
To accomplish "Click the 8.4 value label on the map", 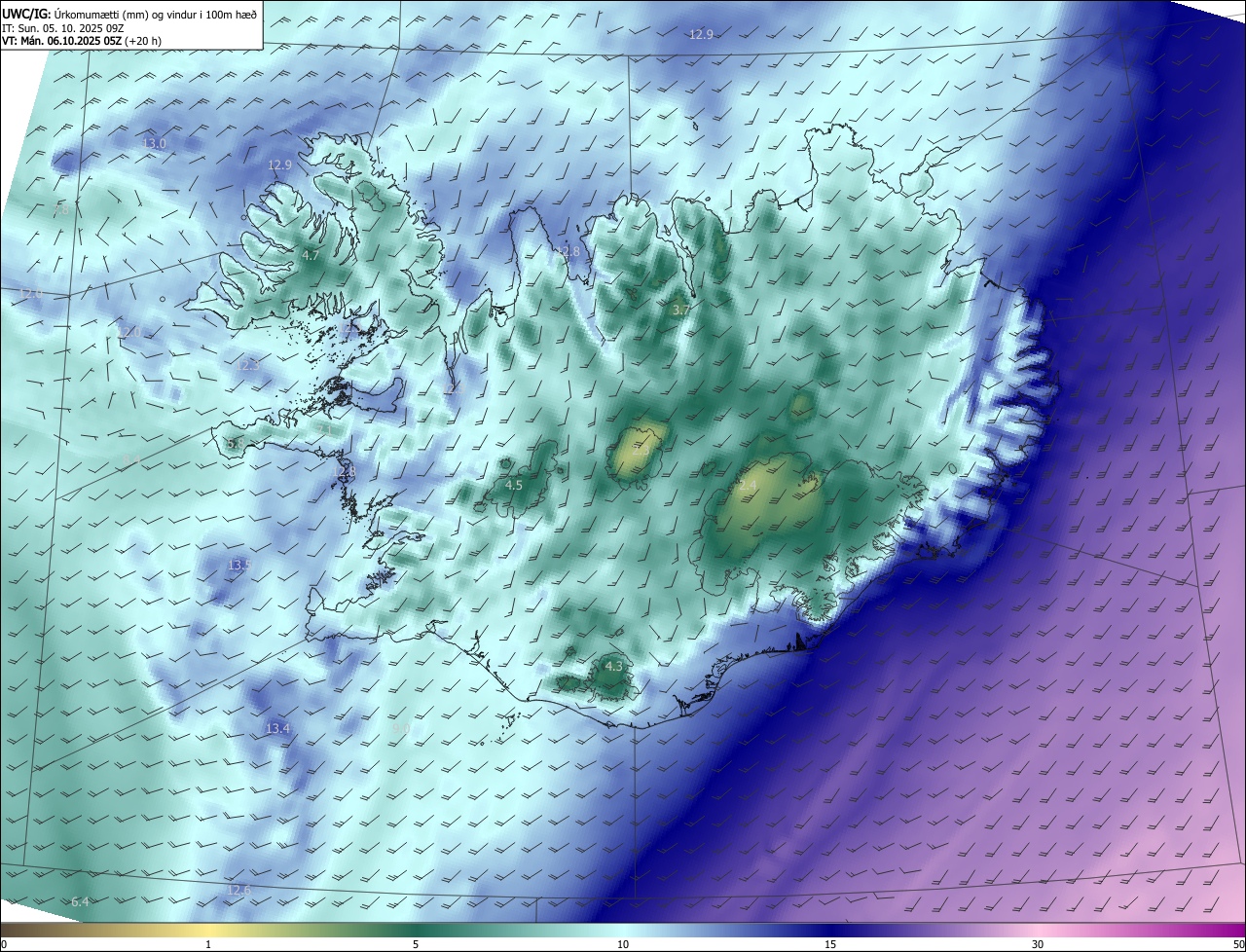I will 131,459.
